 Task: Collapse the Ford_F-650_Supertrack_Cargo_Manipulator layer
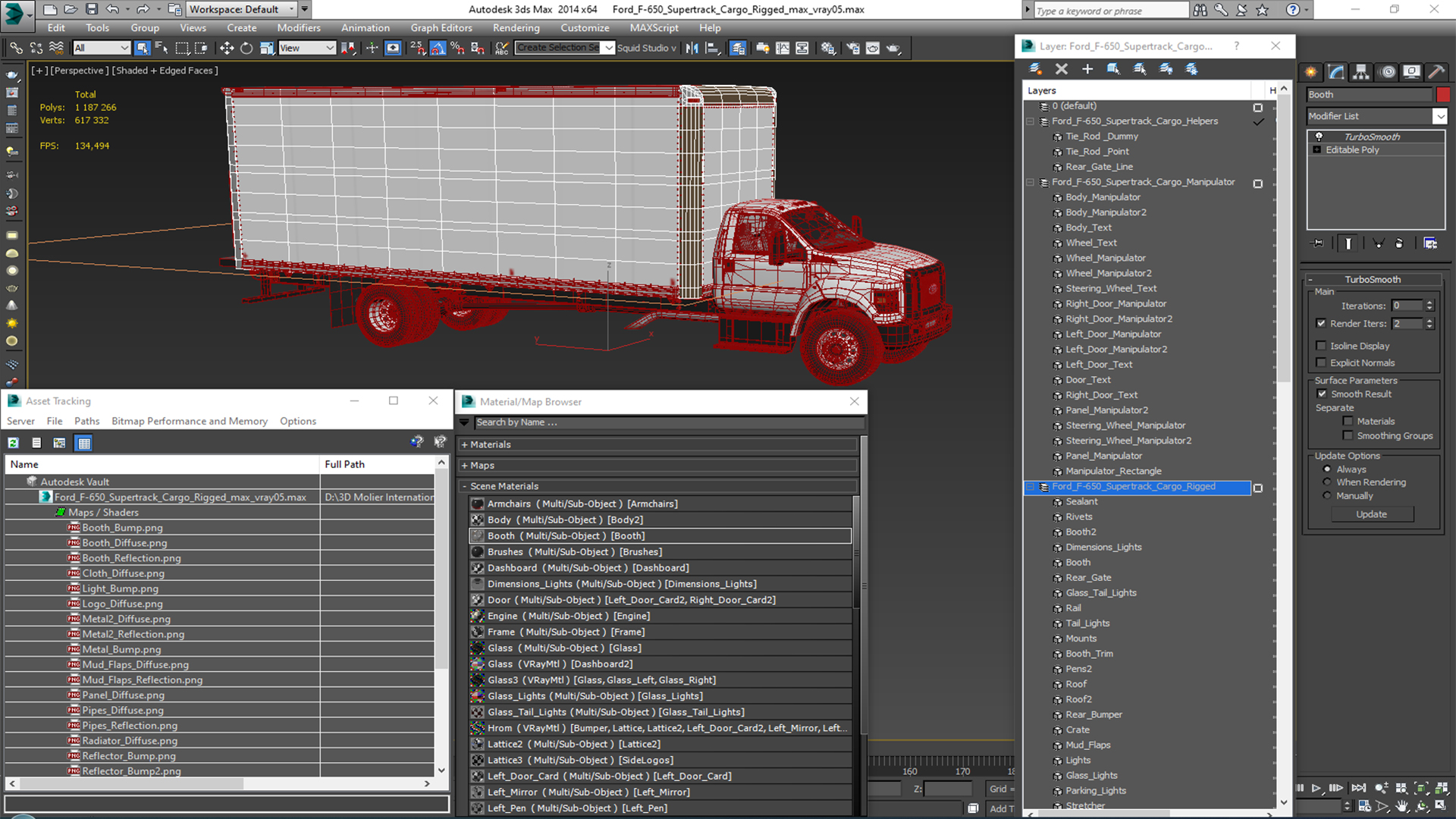[x=1030, y=182]
